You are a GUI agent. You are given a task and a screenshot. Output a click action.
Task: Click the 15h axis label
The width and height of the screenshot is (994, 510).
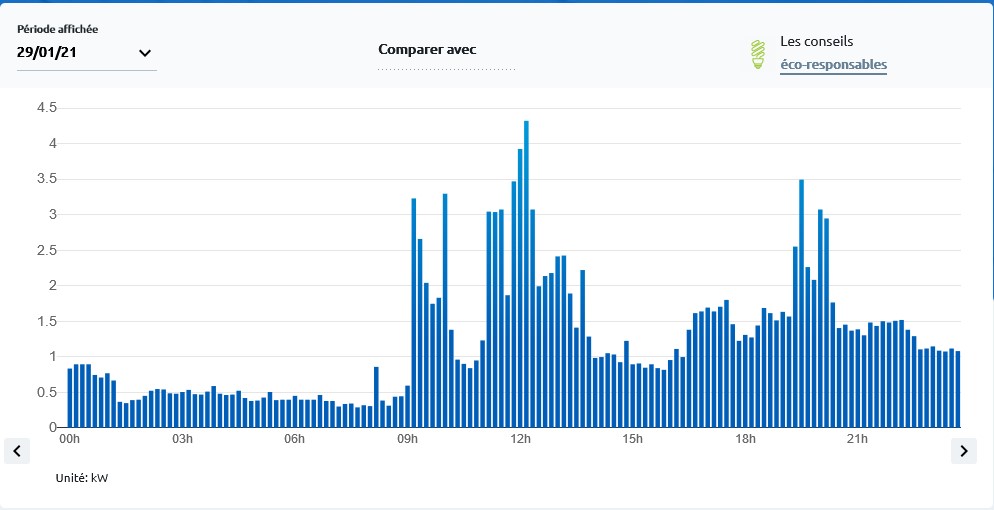pos(633,439)
